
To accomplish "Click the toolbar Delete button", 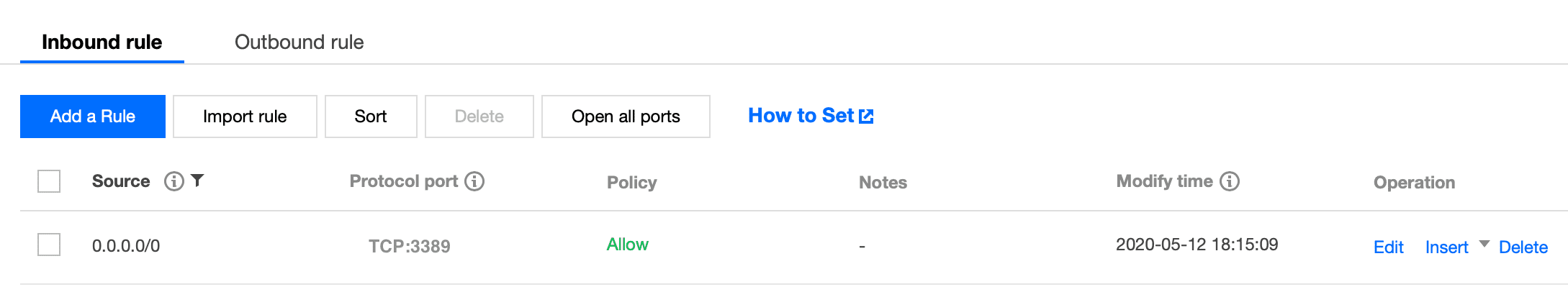I will pos(479,117).
